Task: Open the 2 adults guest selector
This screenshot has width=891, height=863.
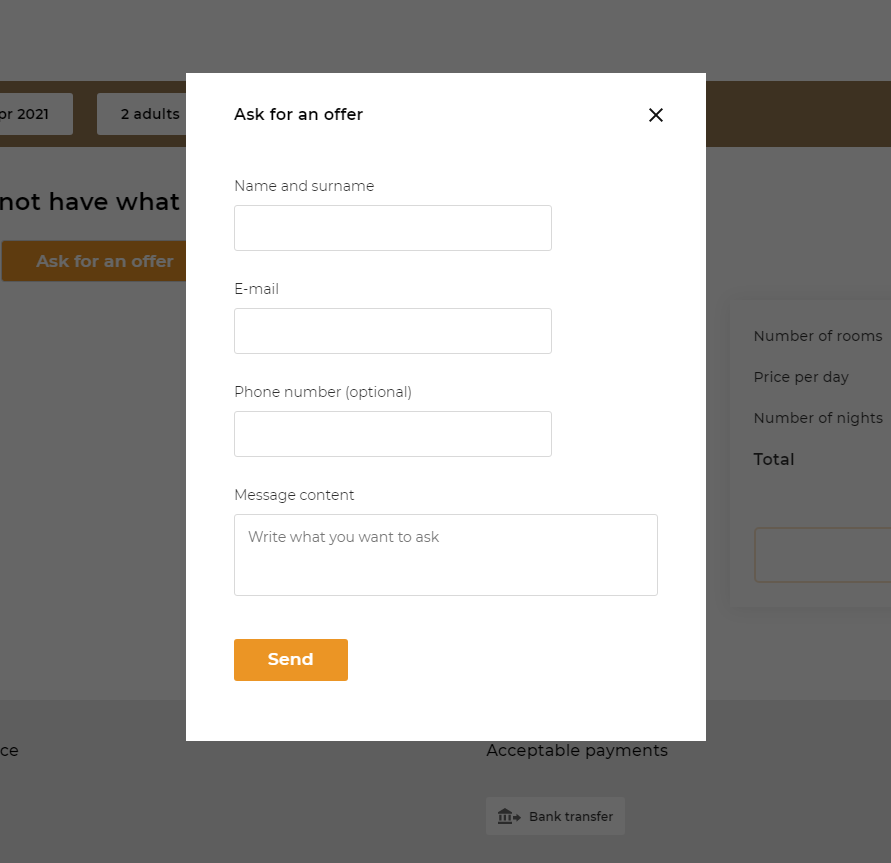Action: click(x=142, y=114)
